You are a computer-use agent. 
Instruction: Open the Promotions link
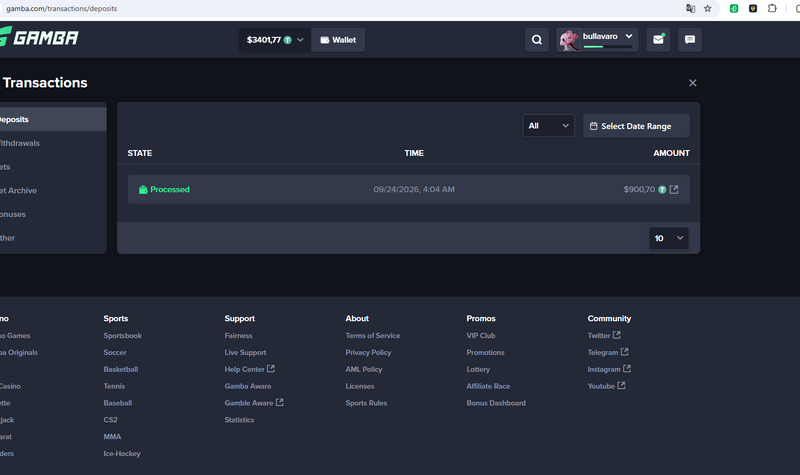[x=485, y=352]
